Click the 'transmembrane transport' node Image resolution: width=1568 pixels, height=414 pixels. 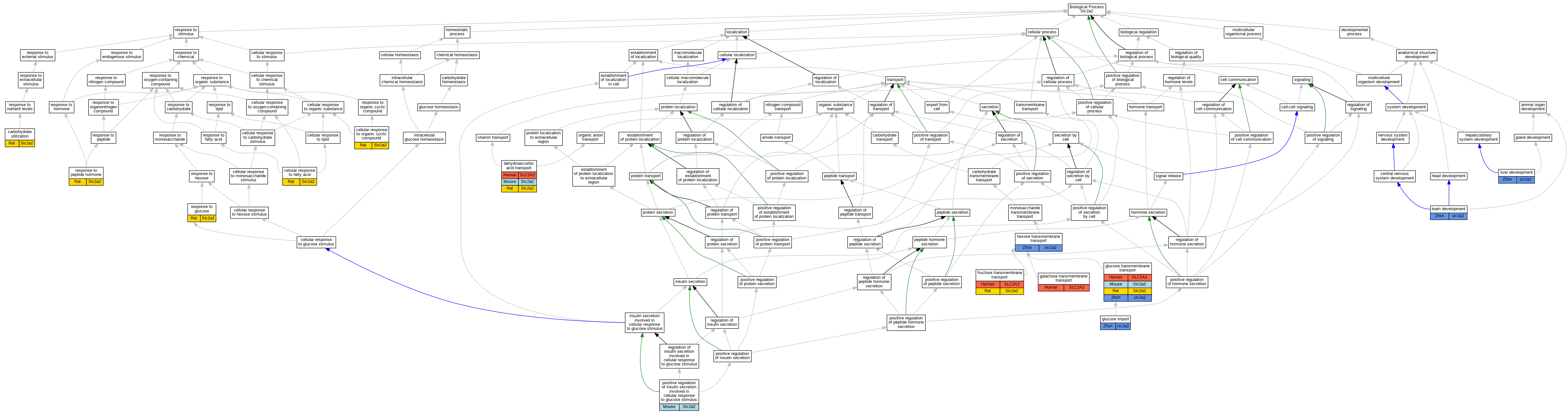pyautogui.click(x=1030, y=107)
